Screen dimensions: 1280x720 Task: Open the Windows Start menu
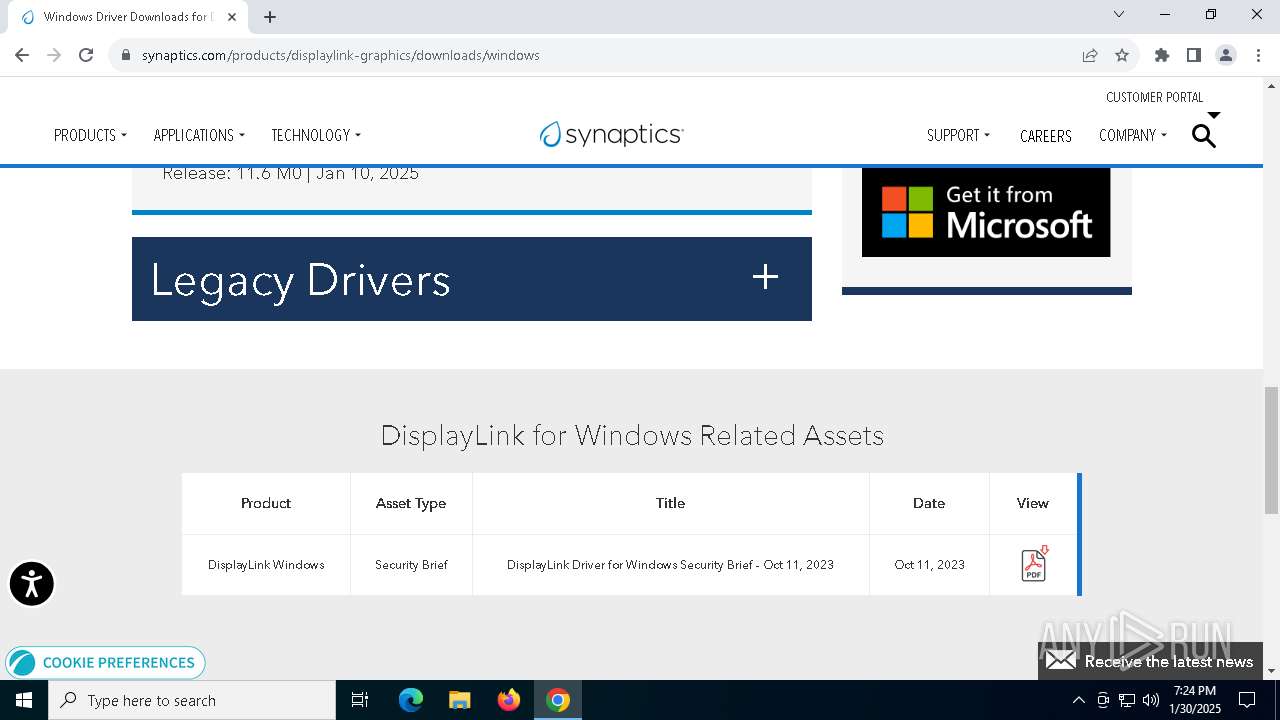[x=24, y=700]
